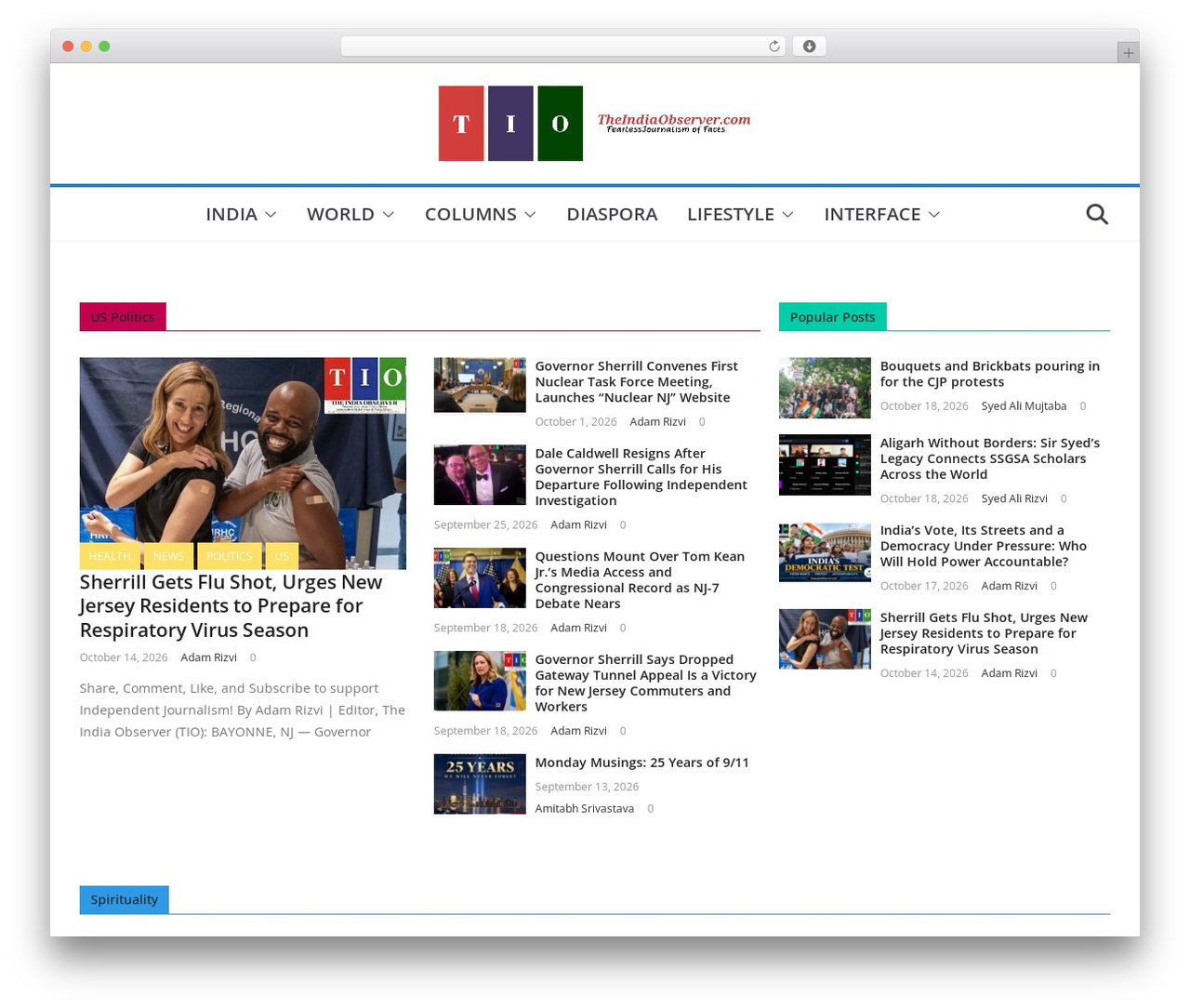This screenshot has height=1008, width=1190.
Task: View author Syed Ali Mujtaba's posts
Action: 1024,406
